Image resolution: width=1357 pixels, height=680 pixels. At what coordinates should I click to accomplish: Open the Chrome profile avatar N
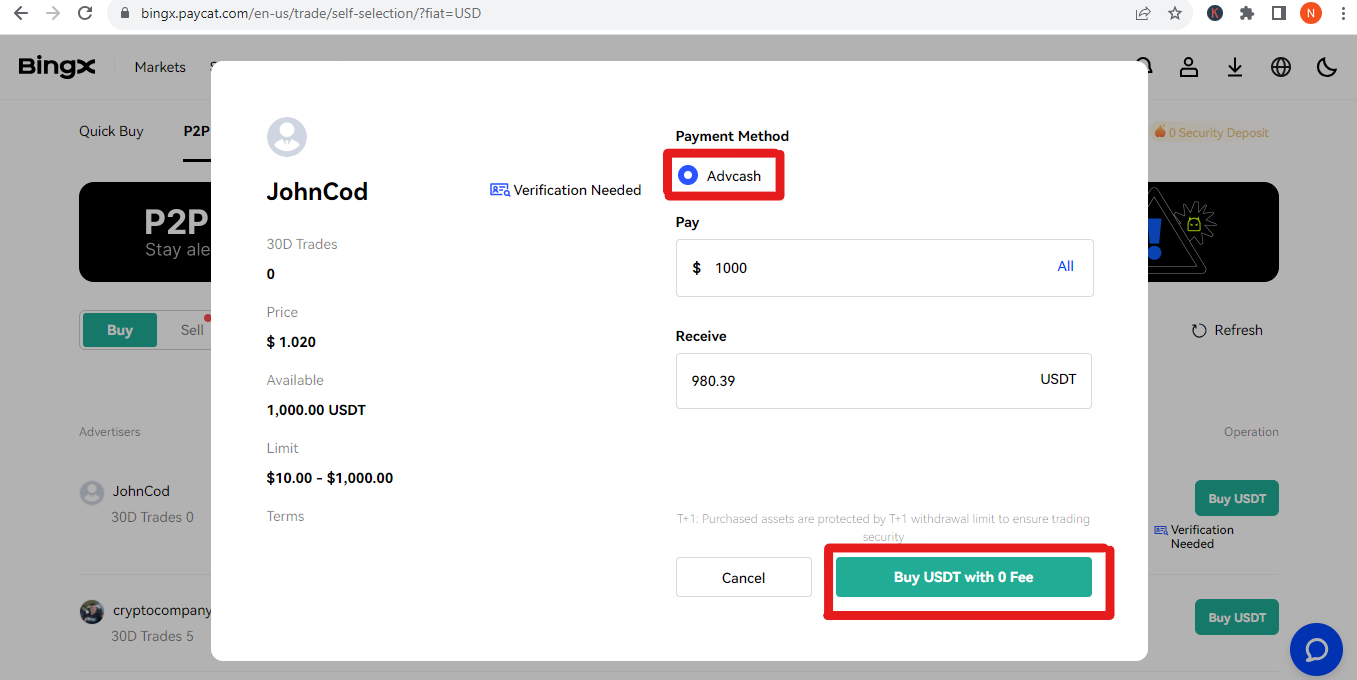point(1311,14)
